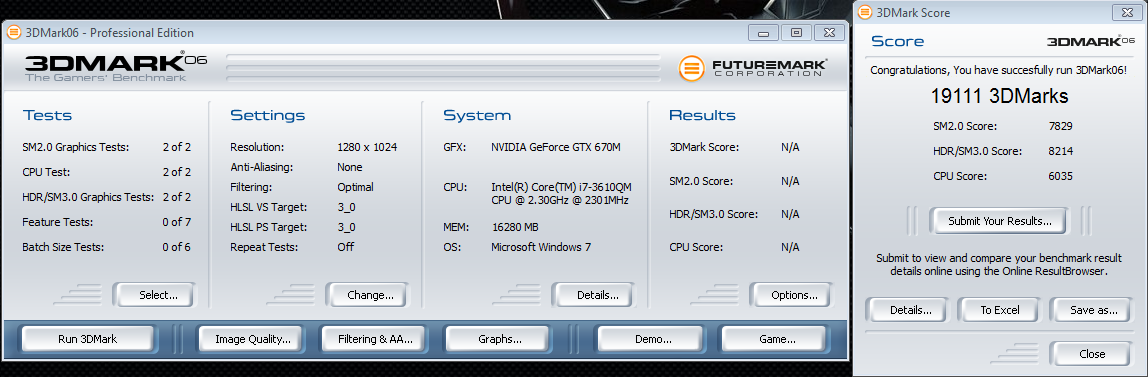Click the Settings section heading
Image resolution: width=1148 pixels, height=377 pixels.
[267, 116]
